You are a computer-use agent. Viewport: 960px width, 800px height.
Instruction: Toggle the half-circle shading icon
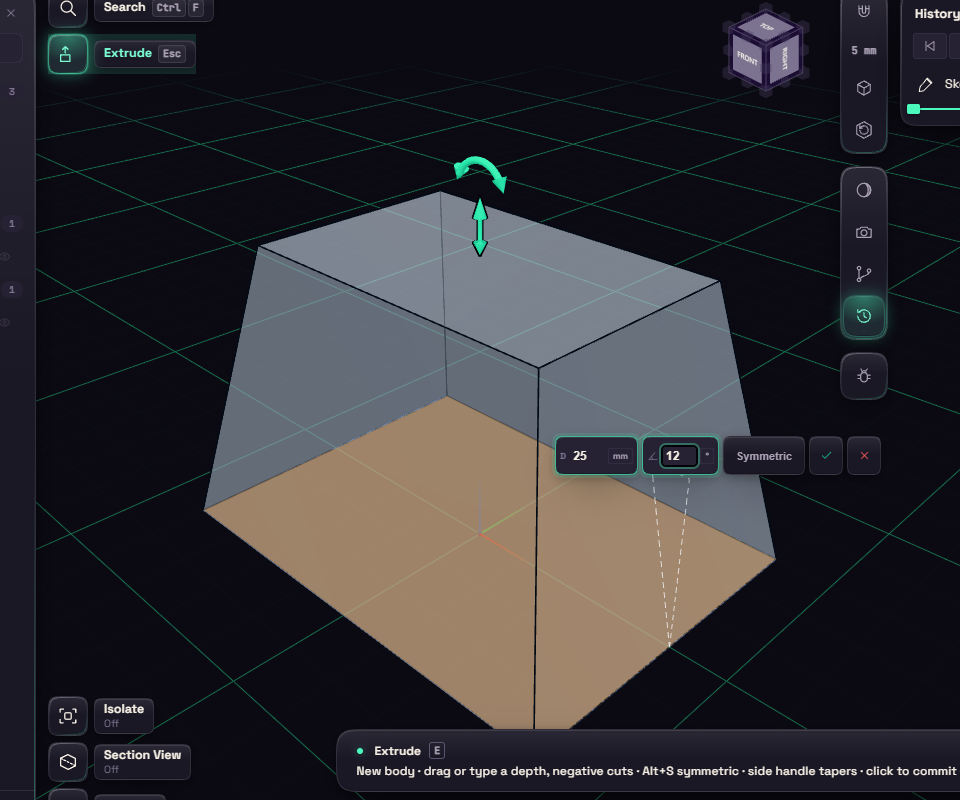[x=863, y=190]
